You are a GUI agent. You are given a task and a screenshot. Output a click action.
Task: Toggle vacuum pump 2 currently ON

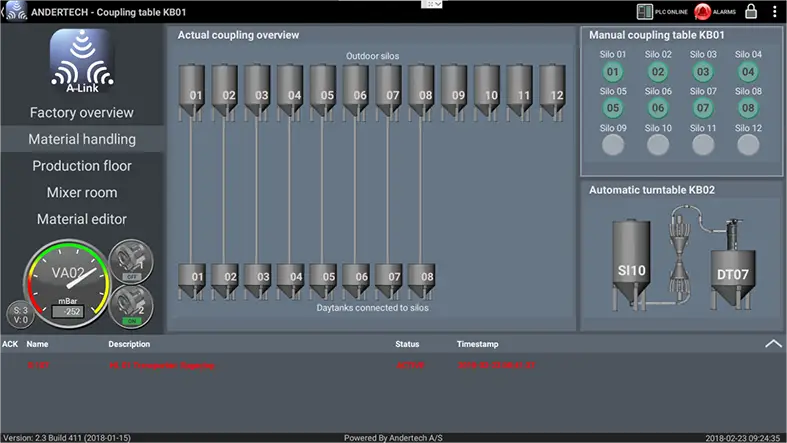(x=130, y=305)
